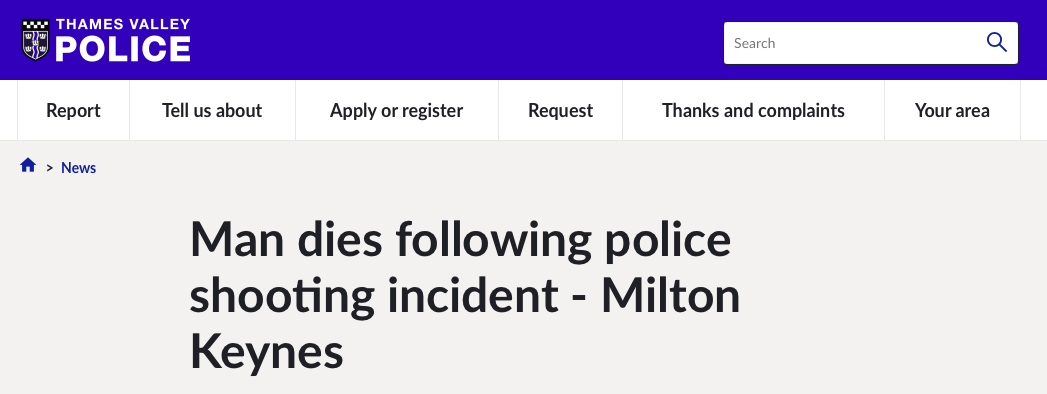Click the word Milton in the headline
Screen dimensions: 1047x394
click(671, 294)
